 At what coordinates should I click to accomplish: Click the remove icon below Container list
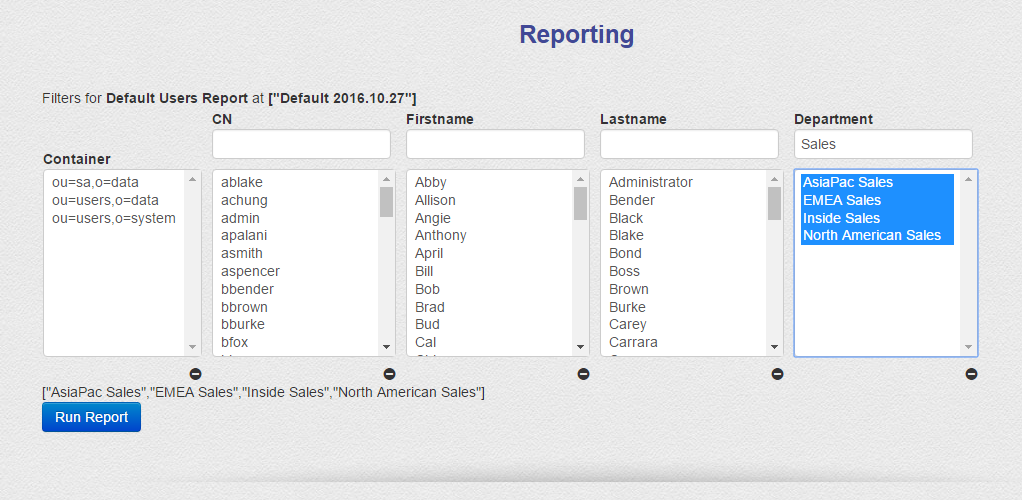(195, 374)
